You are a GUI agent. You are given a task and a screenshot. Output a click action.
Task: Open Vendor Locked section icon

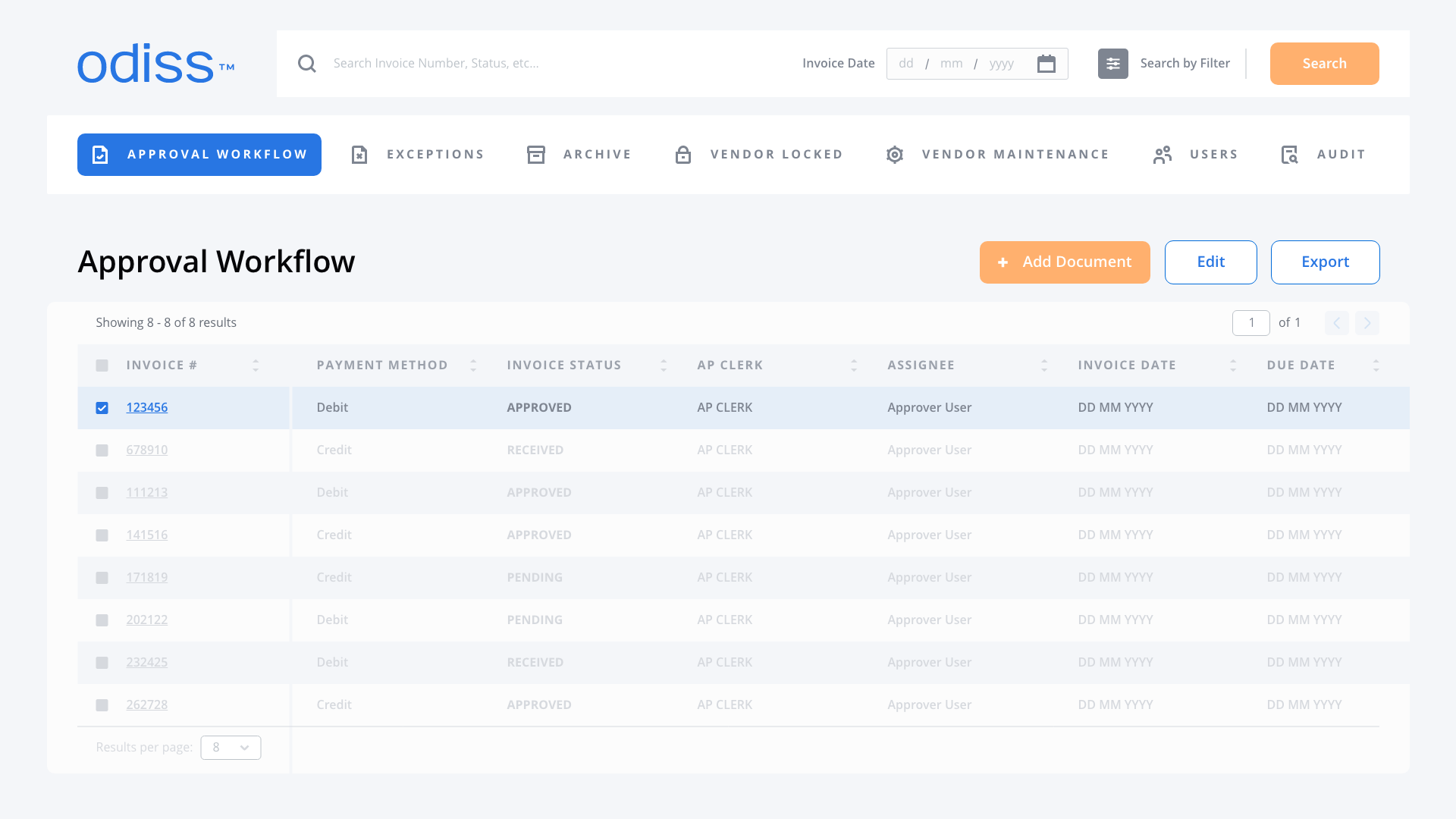(683, 154)
